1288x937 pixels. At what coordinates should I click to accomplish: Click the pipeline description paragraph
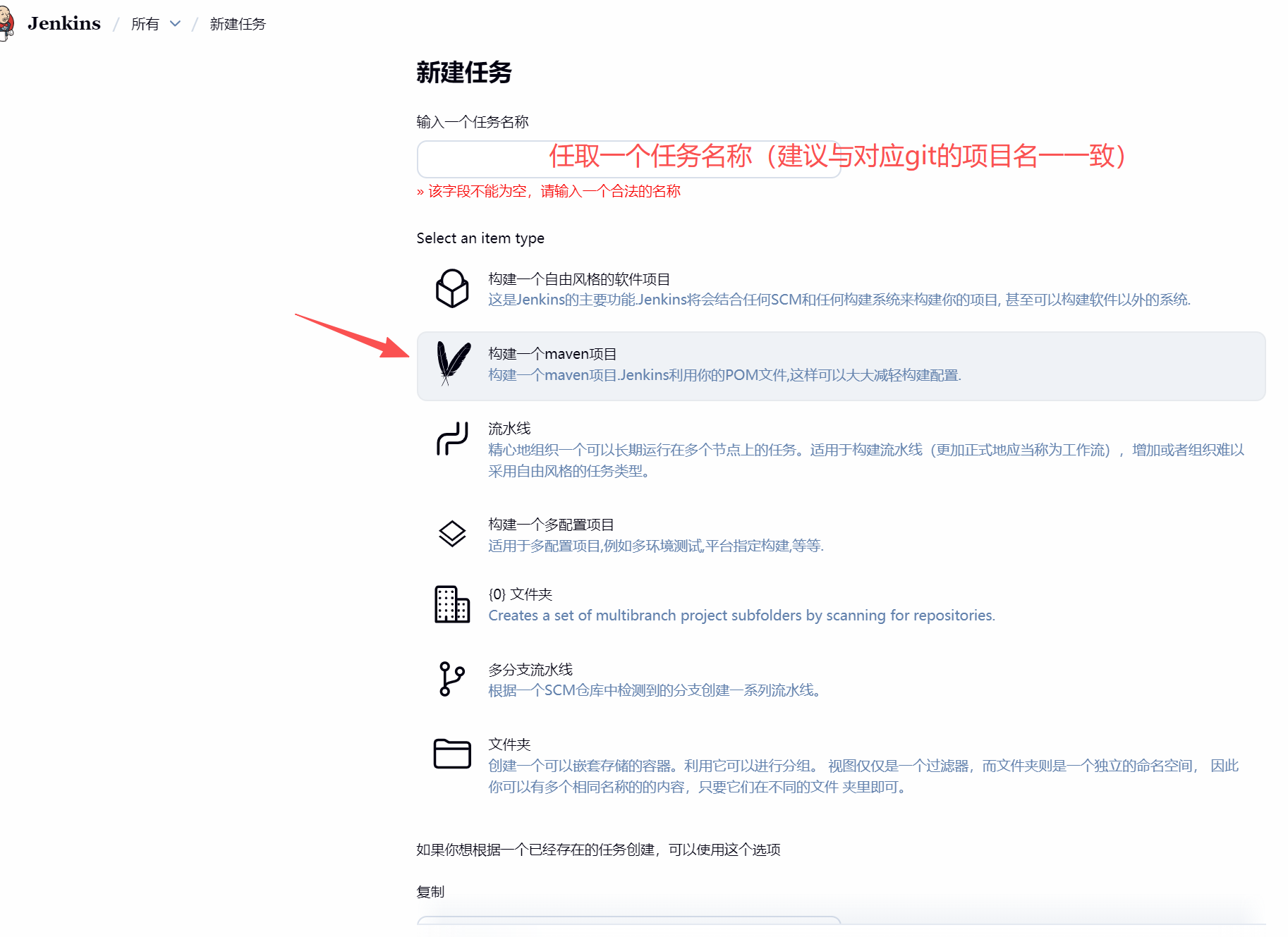[866, 460]
